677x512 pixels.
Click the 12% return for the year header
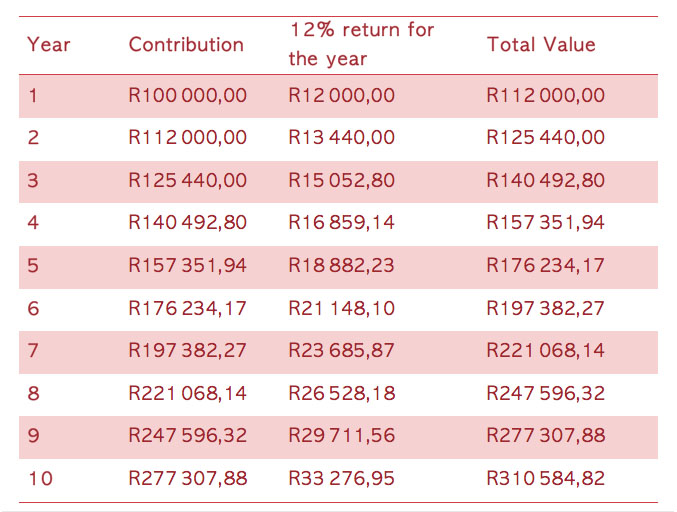click(x=361, y=44)
